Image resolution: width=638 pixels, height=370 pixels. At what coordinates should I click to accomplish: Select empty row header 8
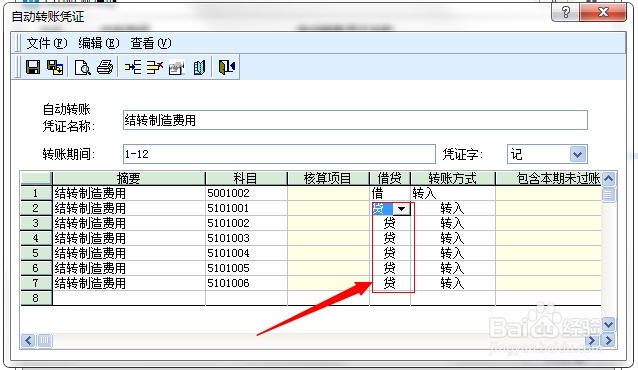coord(36,298)
